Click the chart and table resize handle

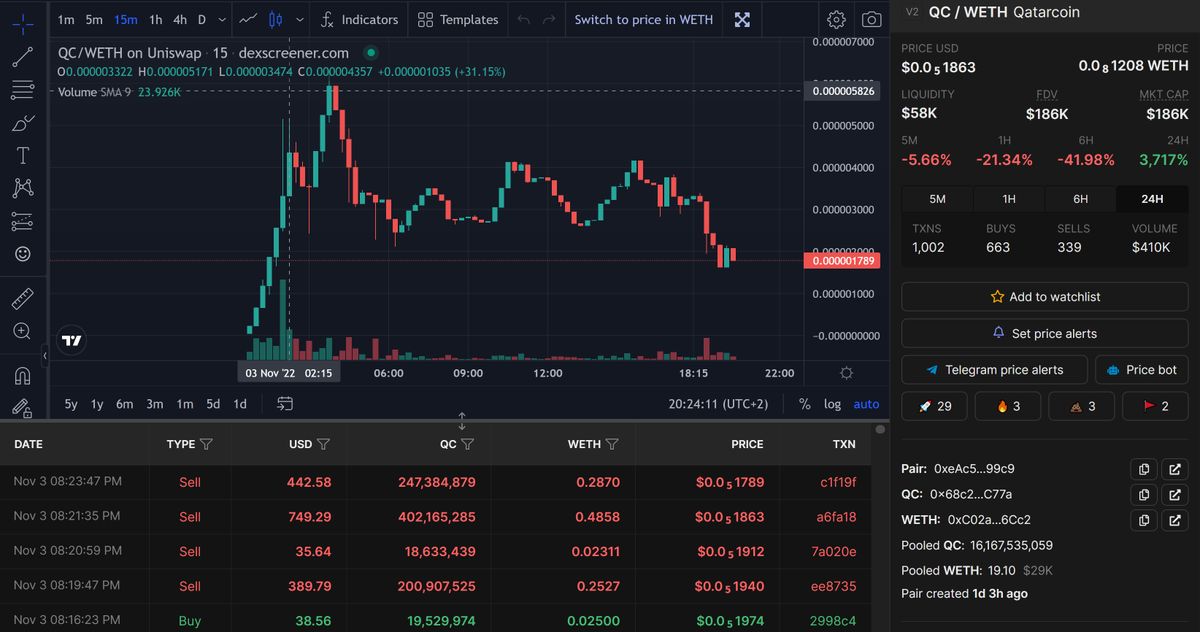pyautogui.click(x=461, y=421)
